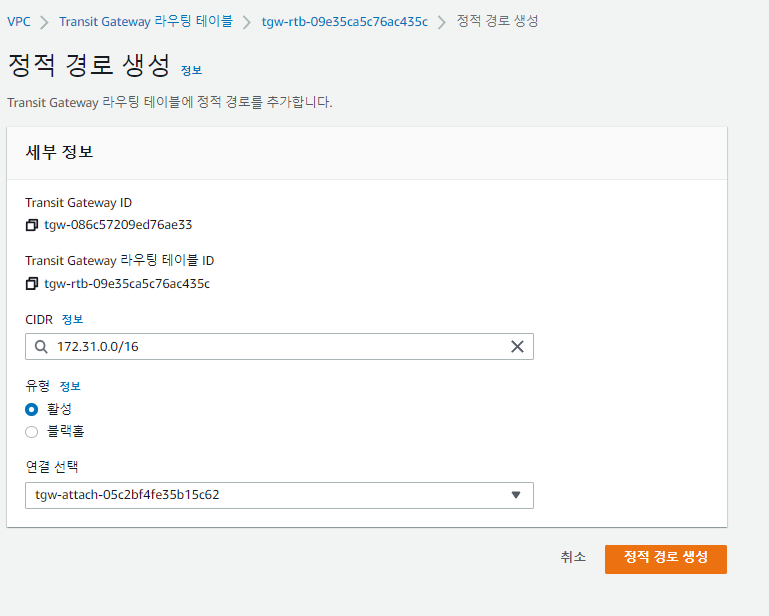The width and height of the screenshot is (769, 616).
Task: Copy the Transit Gateway ID
Action: coord(32,225)
